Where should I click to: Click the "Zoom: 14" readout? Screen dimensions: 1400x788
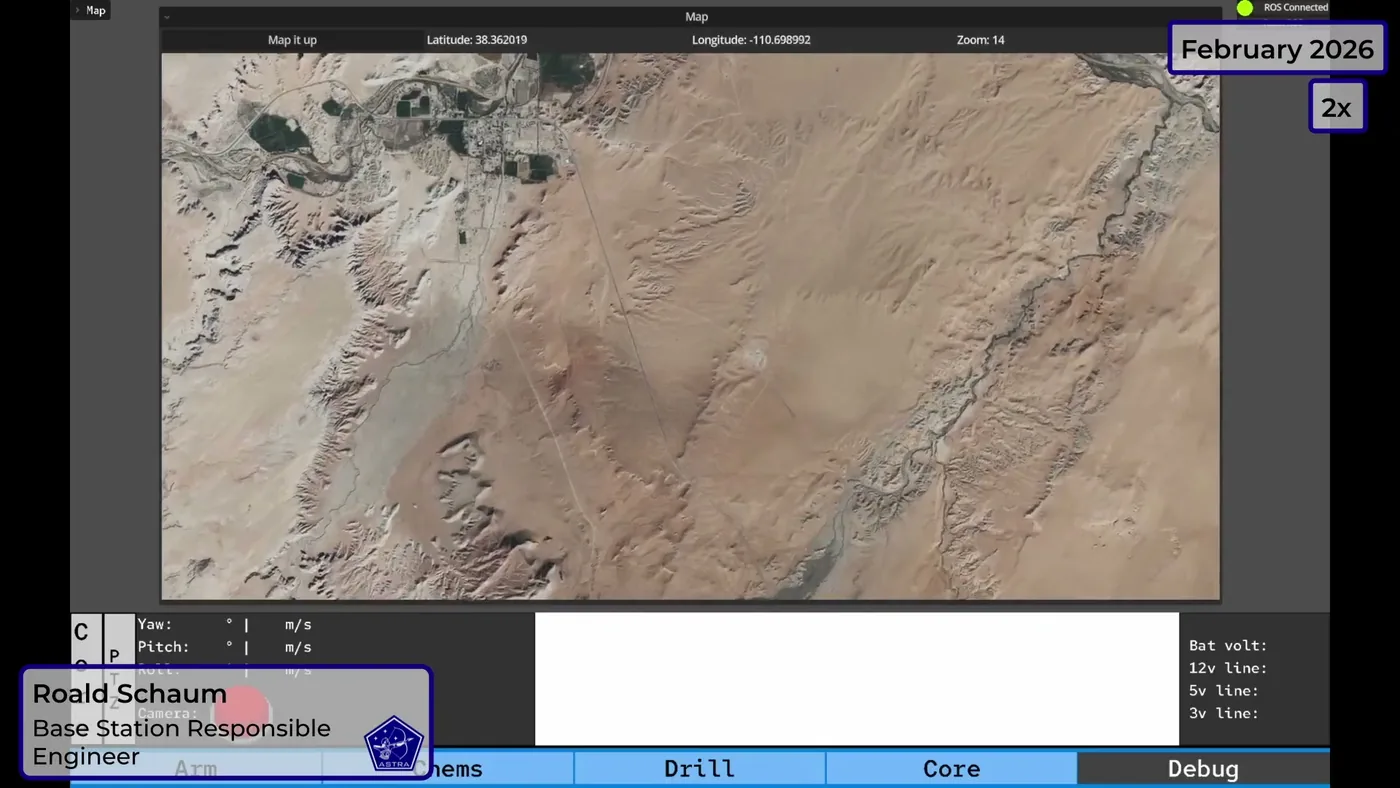coord(981,40)
